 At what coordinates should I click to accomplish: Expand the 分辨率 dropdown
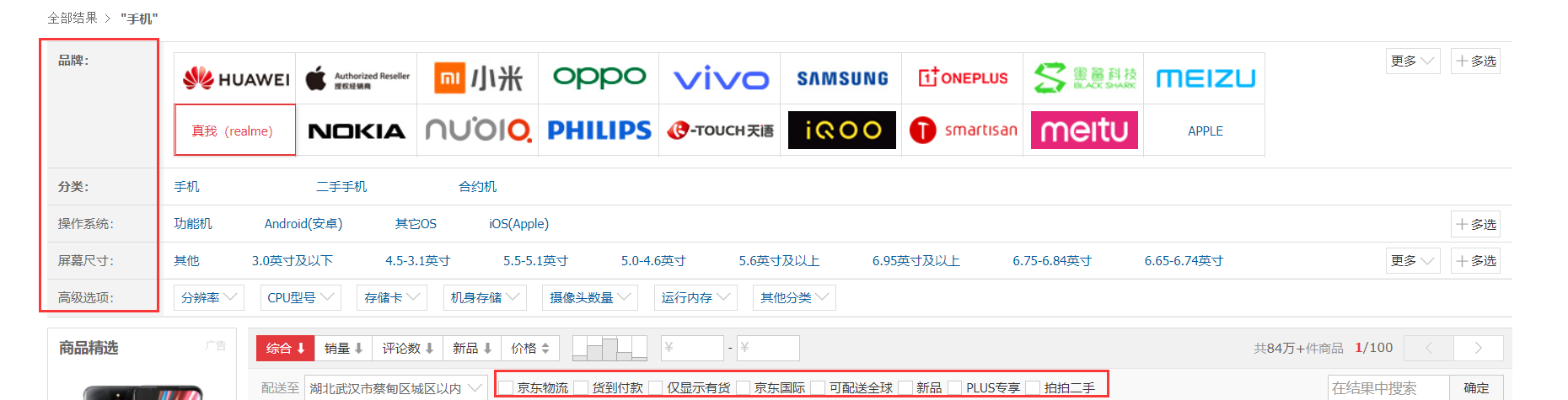click(x=209, y=297)
